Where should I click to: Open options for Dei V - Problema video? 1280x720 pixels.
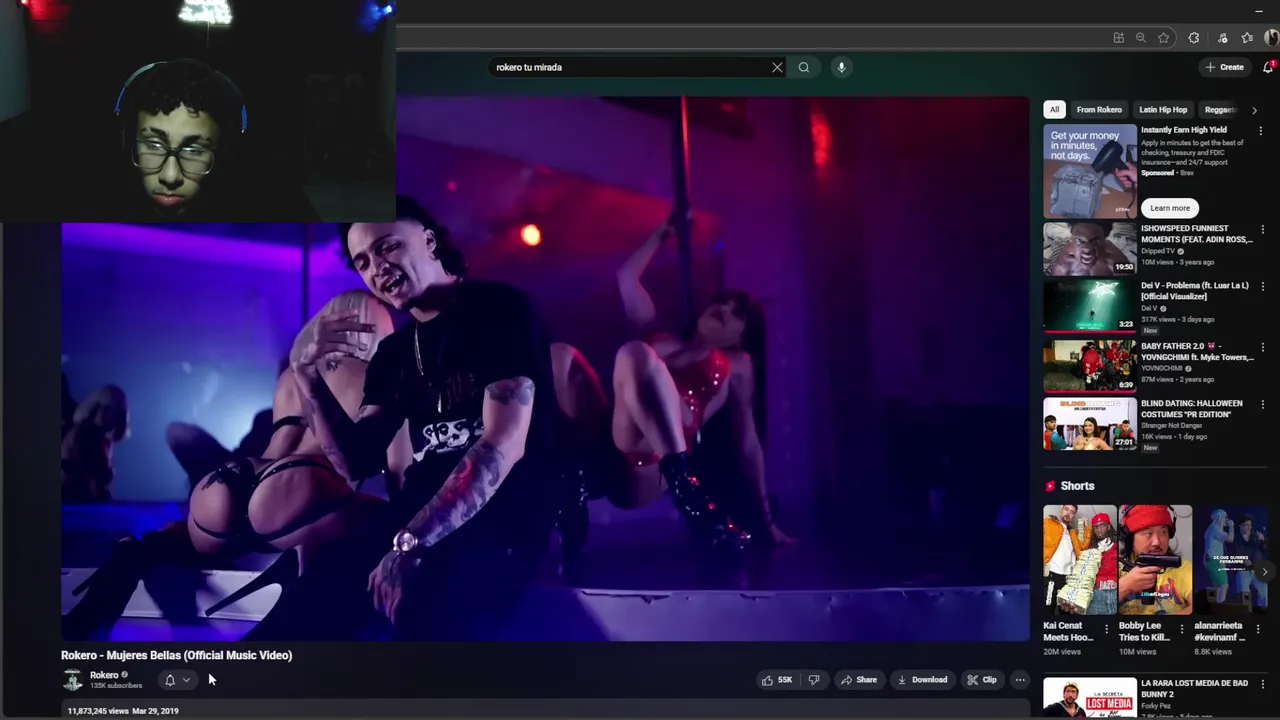[1261, 287]
